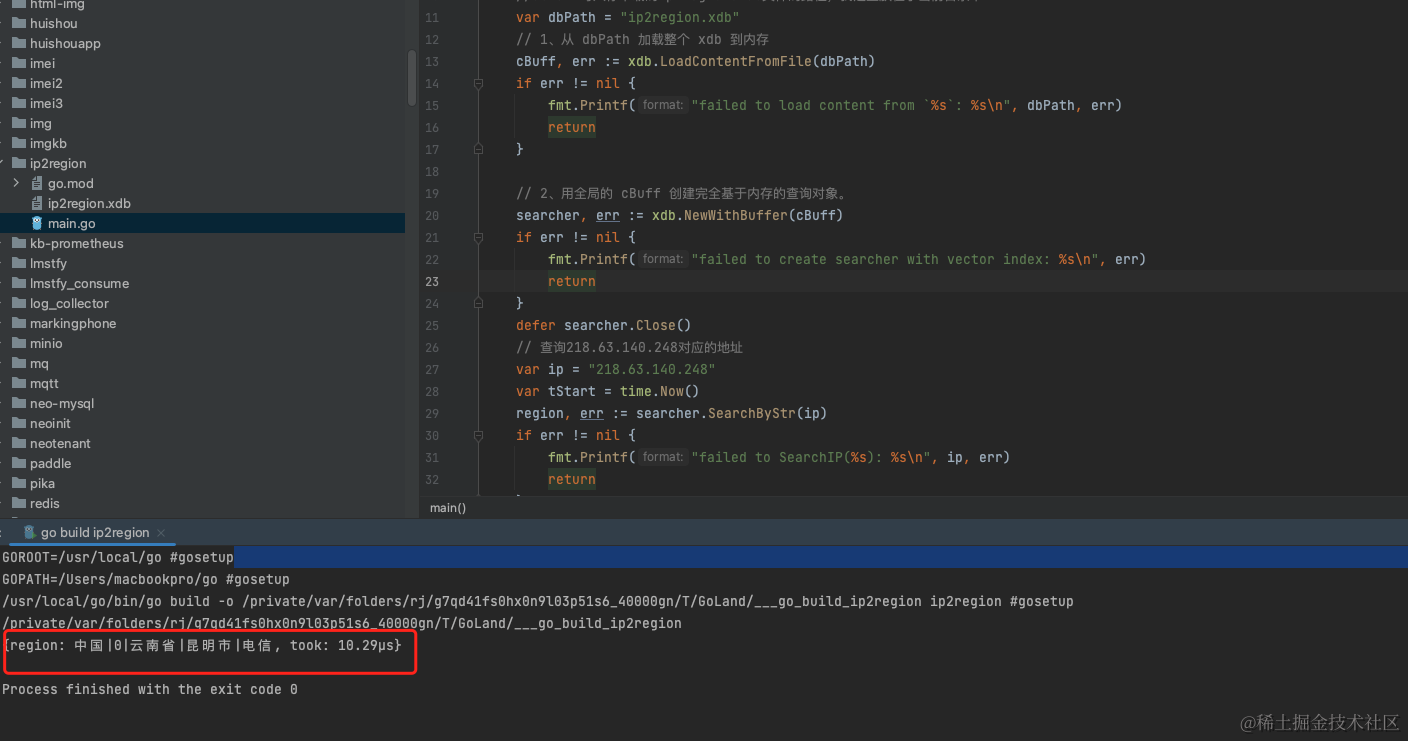Click the return statement on line 16
1408x741 pixels.
click(x=572, y=127)
